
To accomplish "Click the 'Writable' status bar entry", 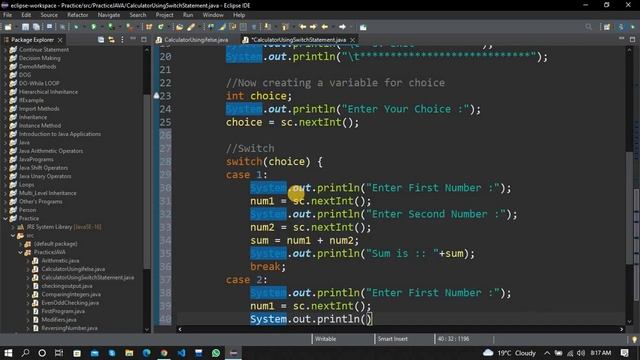I will pyautogui.click(x=325, y=339).
